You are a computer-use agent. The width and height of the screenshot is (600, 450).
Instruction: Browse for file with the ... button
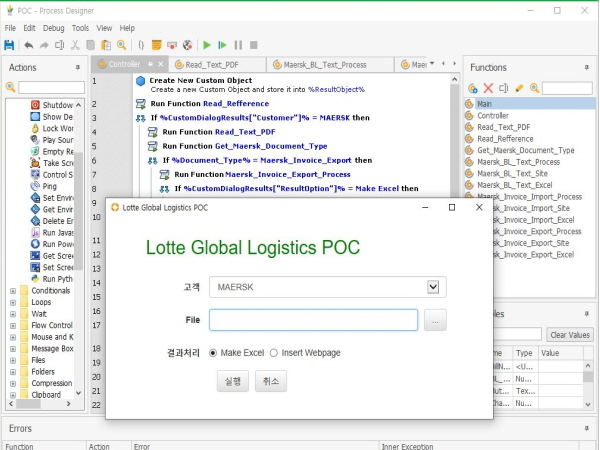pos(435,320)
